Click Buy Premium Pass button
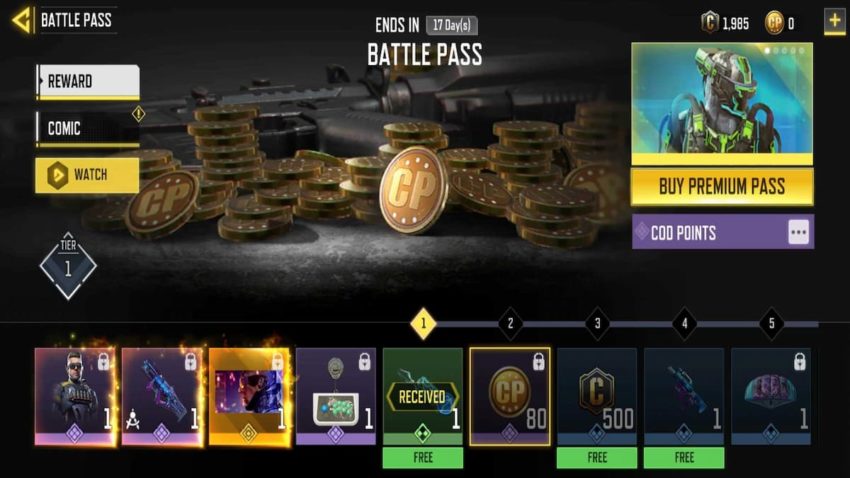Image resolution: width=850 pixels, height=478 pixels. pos(722,187)
